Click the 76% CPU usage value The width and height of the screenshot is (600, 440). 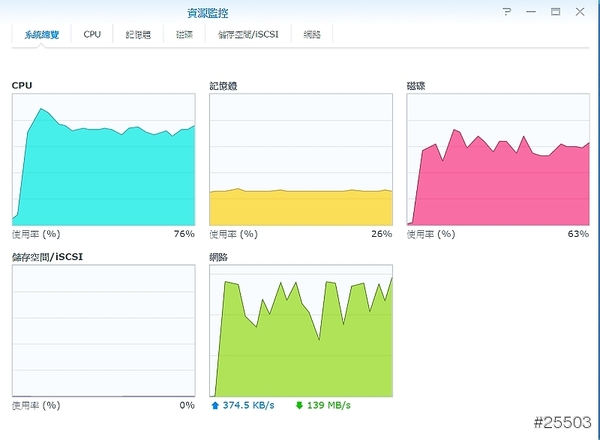[x=184, y=234]
